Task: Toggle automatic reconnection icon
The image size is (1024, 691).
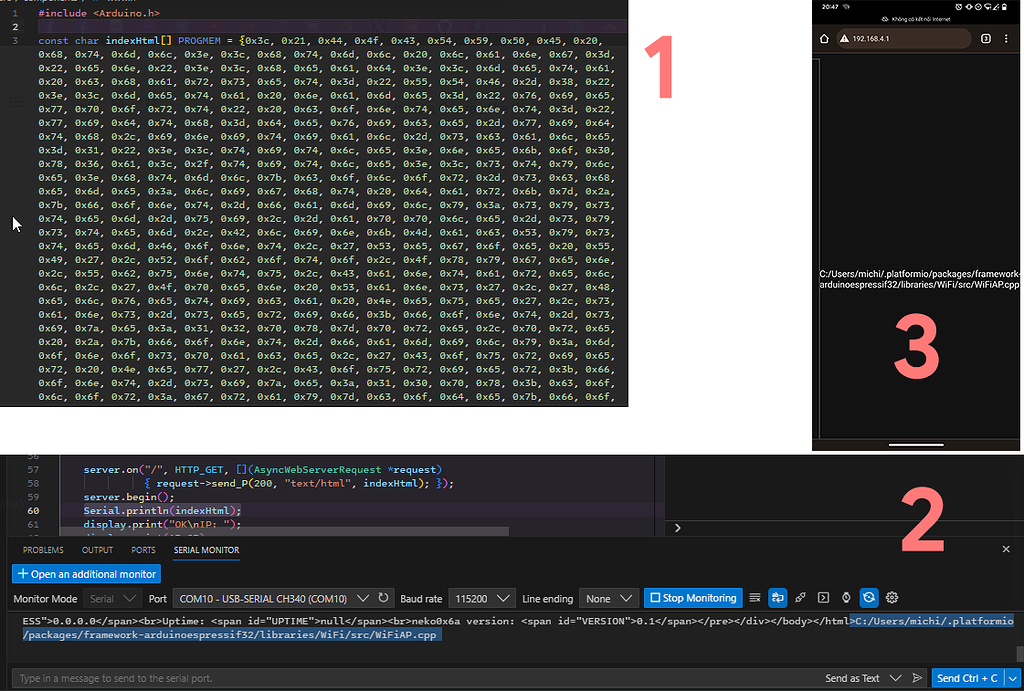Action: click(870, 598)
